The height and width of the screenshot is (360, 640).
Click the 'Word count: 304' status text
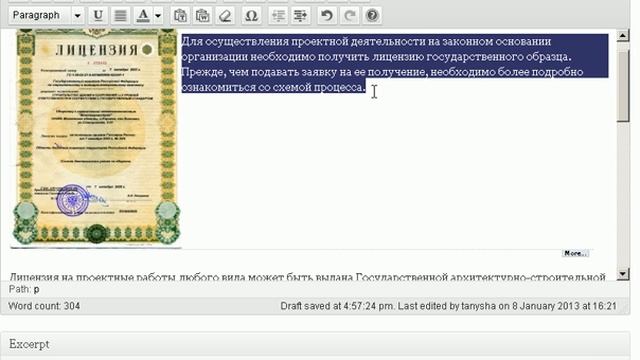point(44,306)
